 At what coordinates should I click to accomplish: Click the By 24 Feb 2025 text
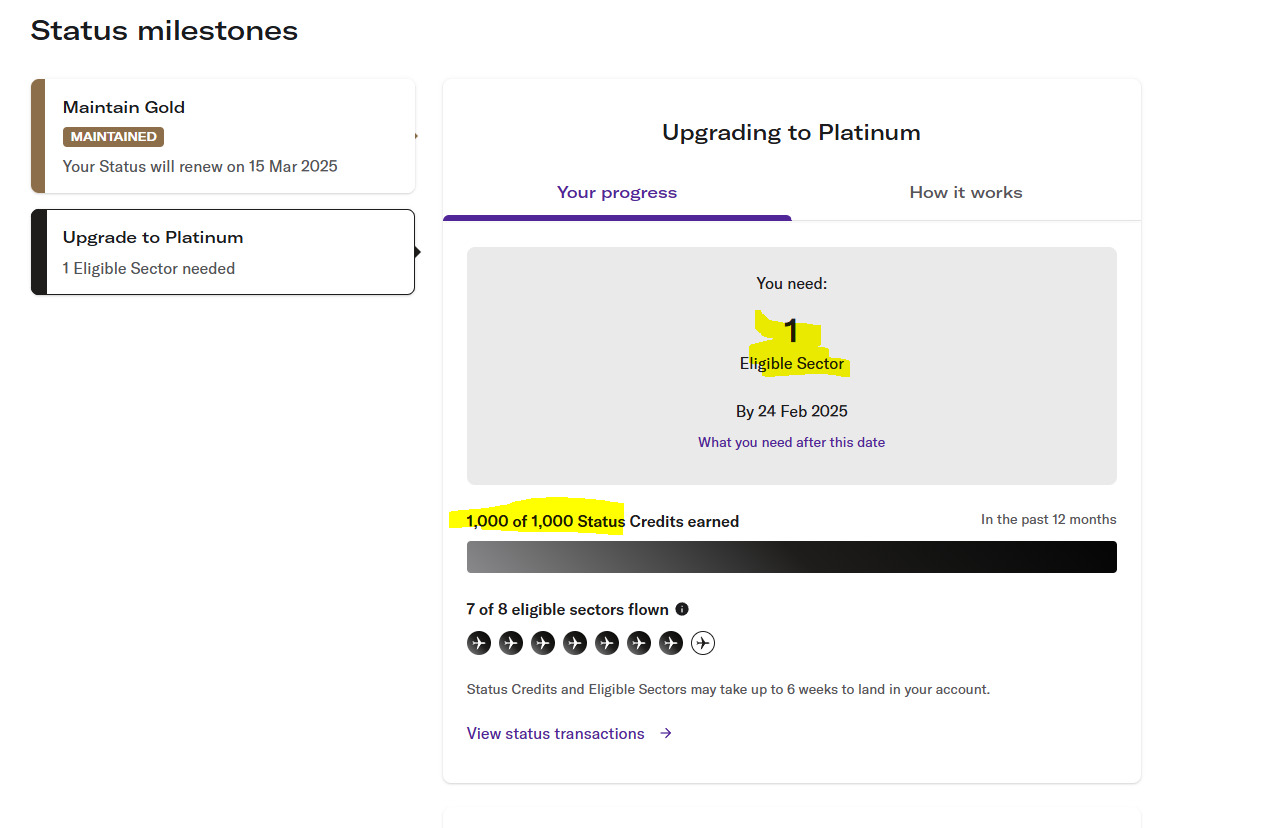(x=791, y=411)
